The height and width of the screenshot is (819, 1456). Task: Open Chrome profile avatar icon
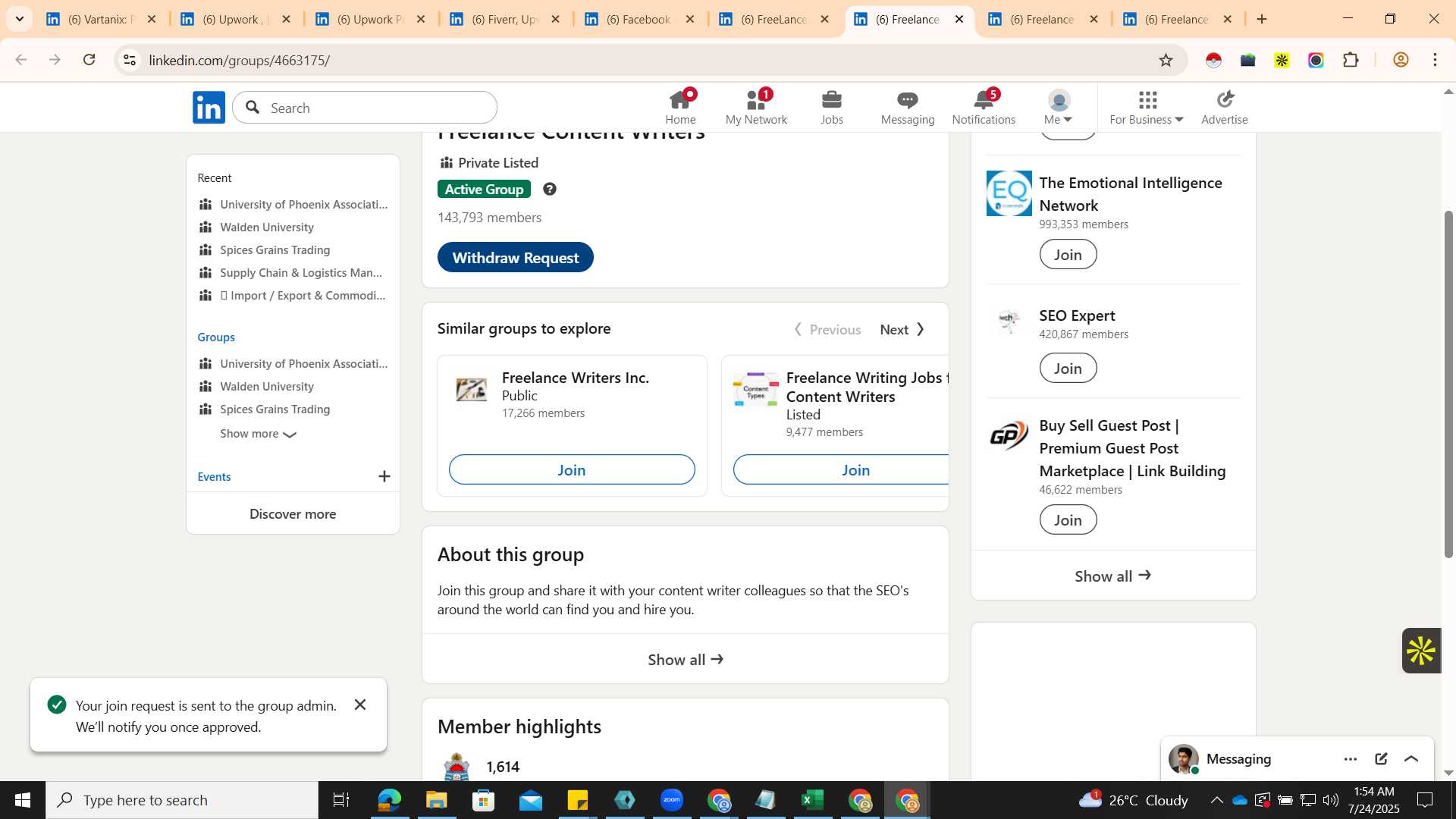1401,60
